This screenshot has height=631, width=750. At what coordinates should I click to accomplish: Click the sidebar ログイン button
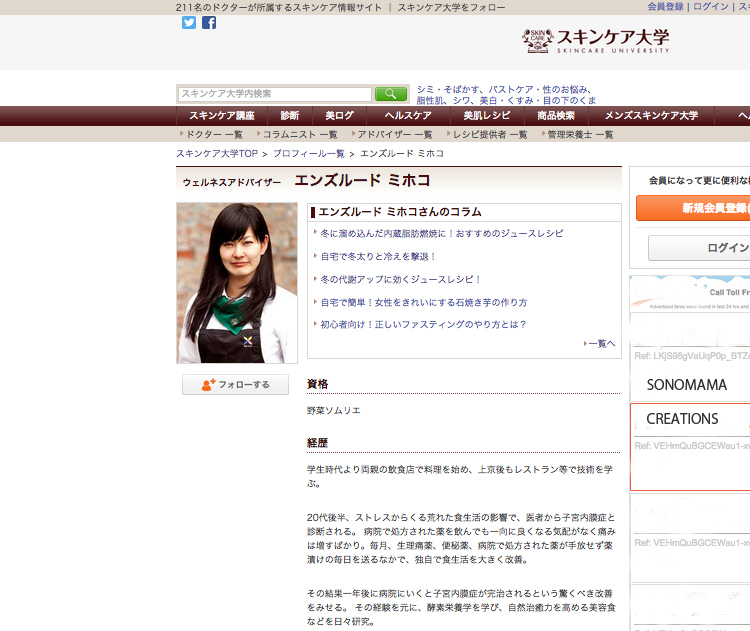[699, 248]
